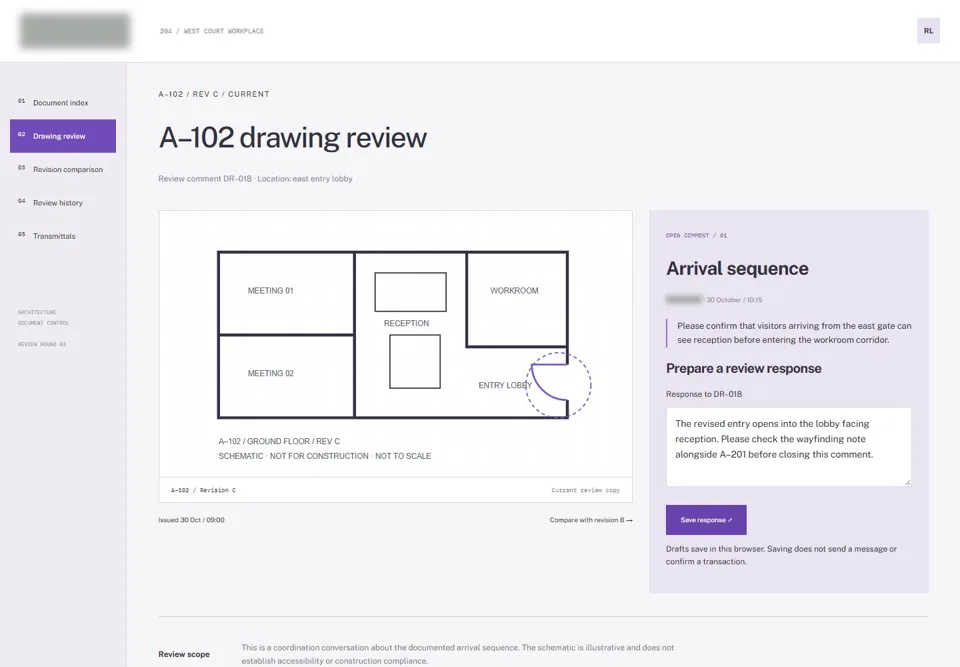Click the 'MEETING 02' room label
Viewport: 960px width, 667px height.
tap(271, 373)
